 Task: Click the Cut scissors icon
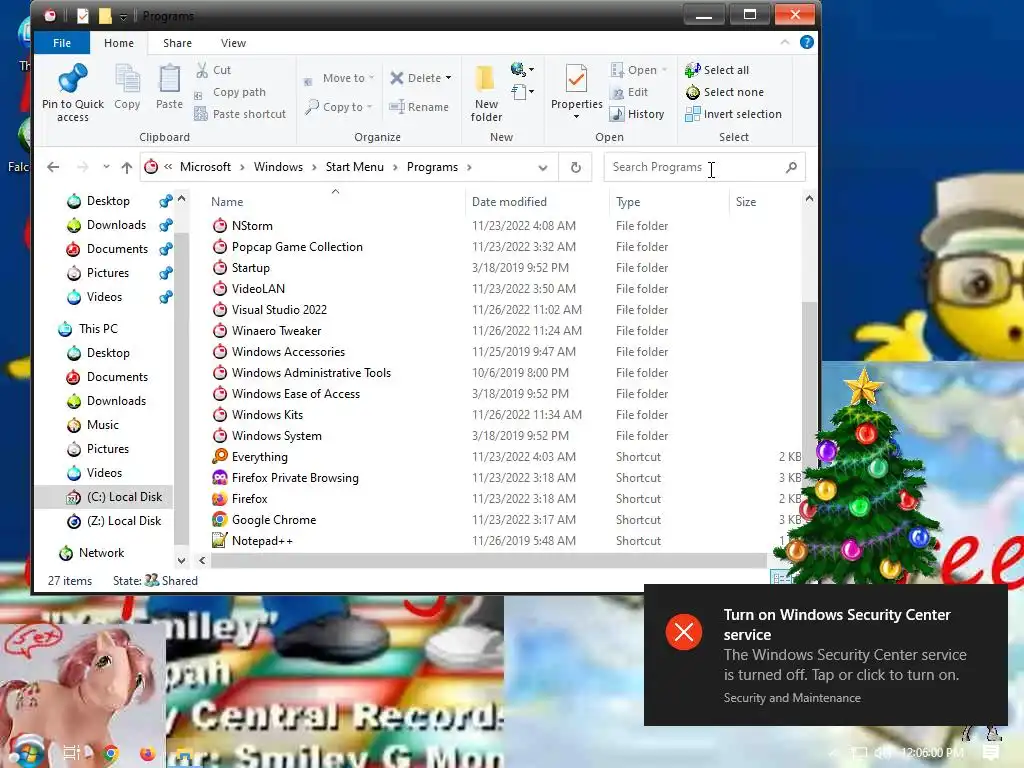(x=202, y=70)
